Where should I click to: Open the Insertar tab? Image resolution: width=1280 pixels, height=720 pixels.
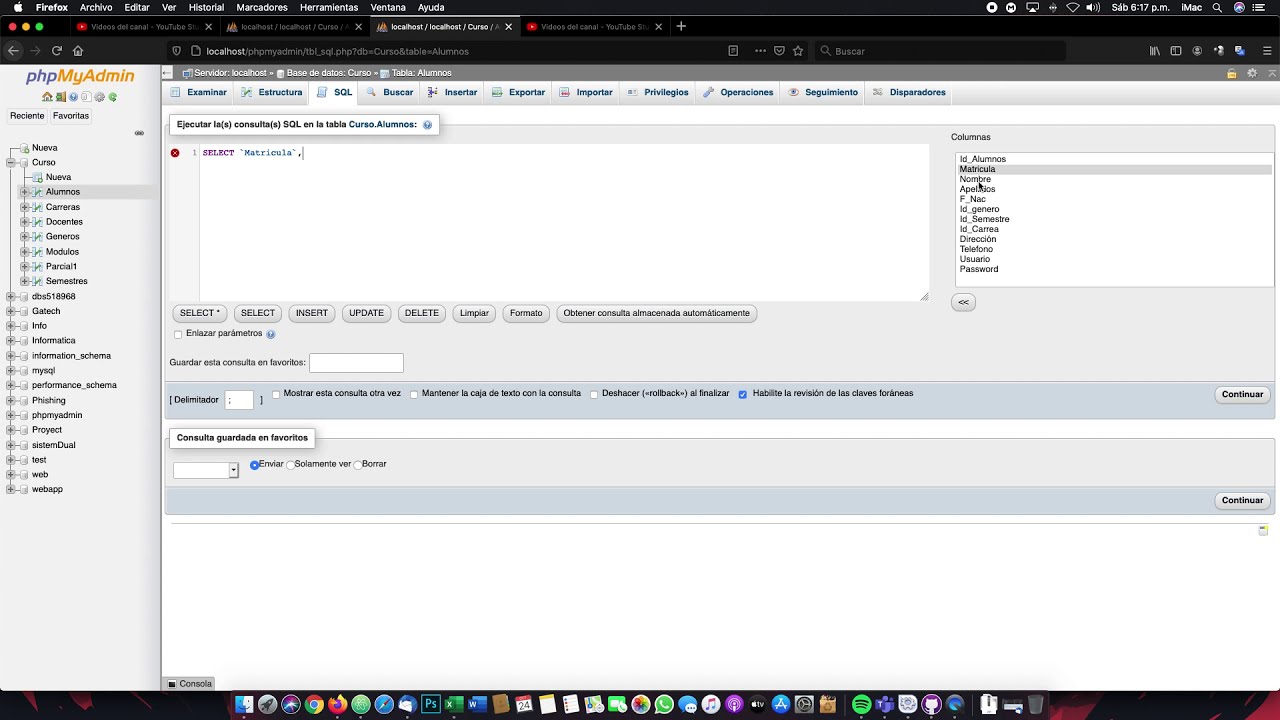(452, 92)
